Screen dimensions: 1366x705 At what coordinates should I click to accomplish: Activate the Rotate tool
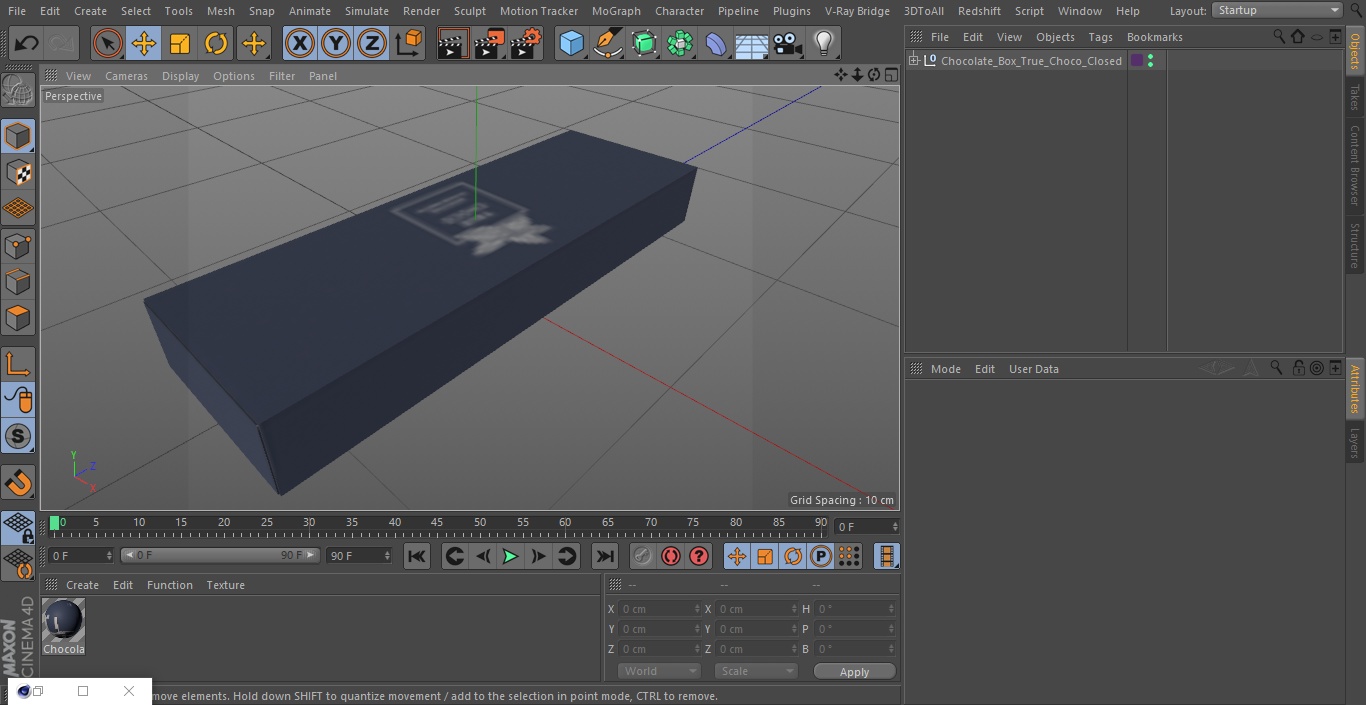pyautogui.click(x=216, y=43)
